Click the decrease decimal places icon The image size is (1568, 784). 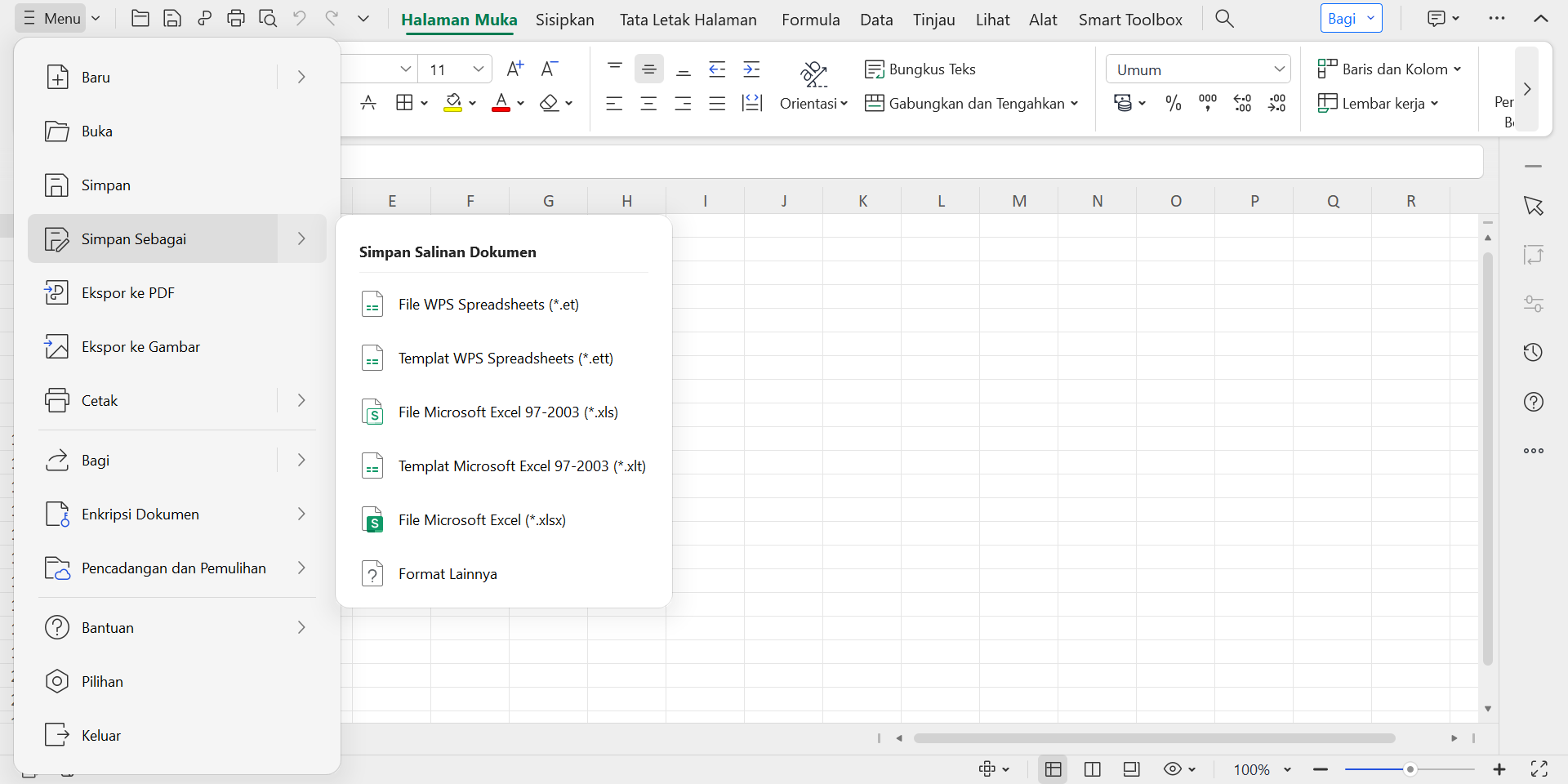(x=1276, y=103)
